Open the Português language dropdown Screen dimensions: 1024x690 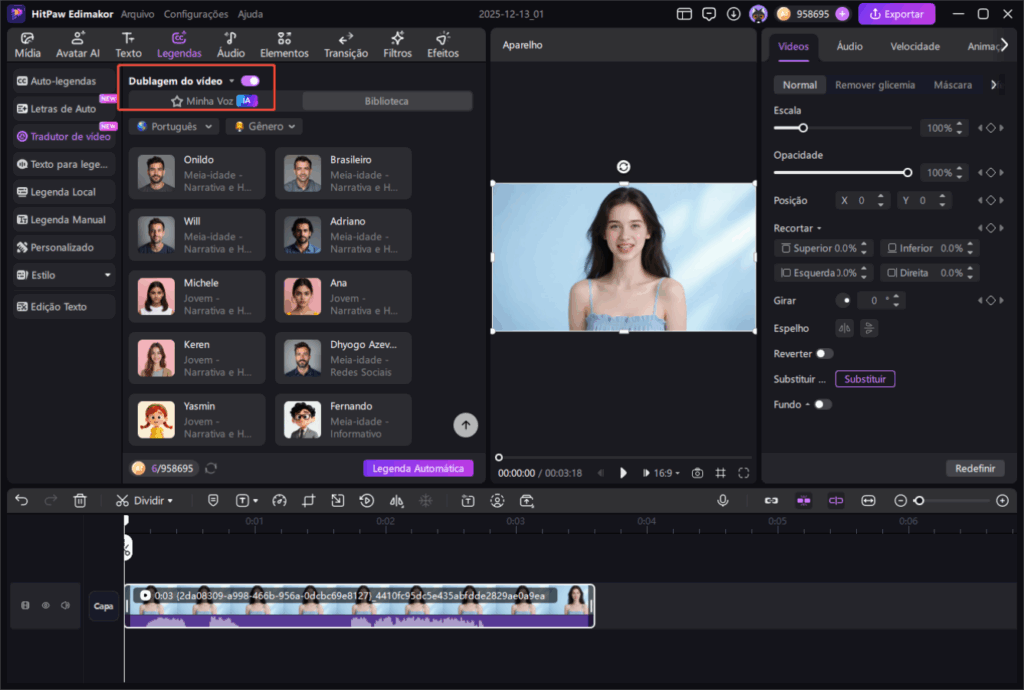175,127
